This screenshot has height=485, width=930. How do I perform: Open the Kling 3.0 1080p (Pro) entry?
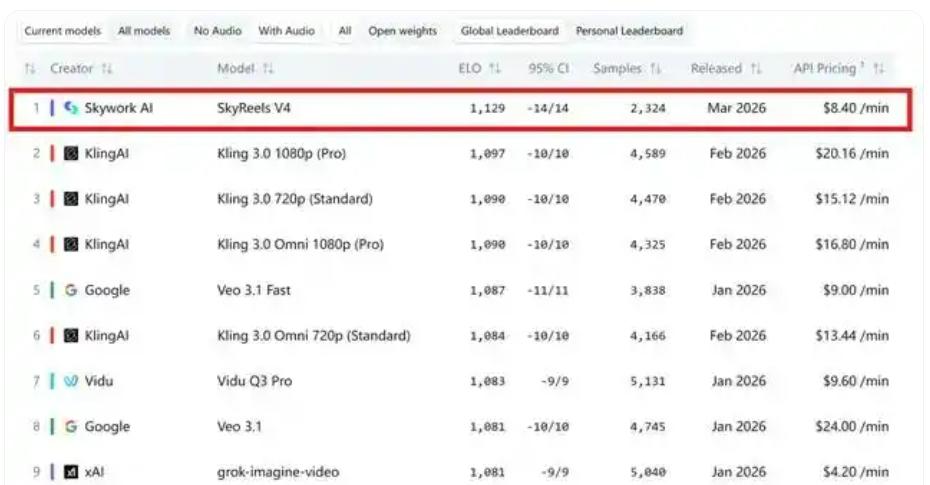click(281, 154)
